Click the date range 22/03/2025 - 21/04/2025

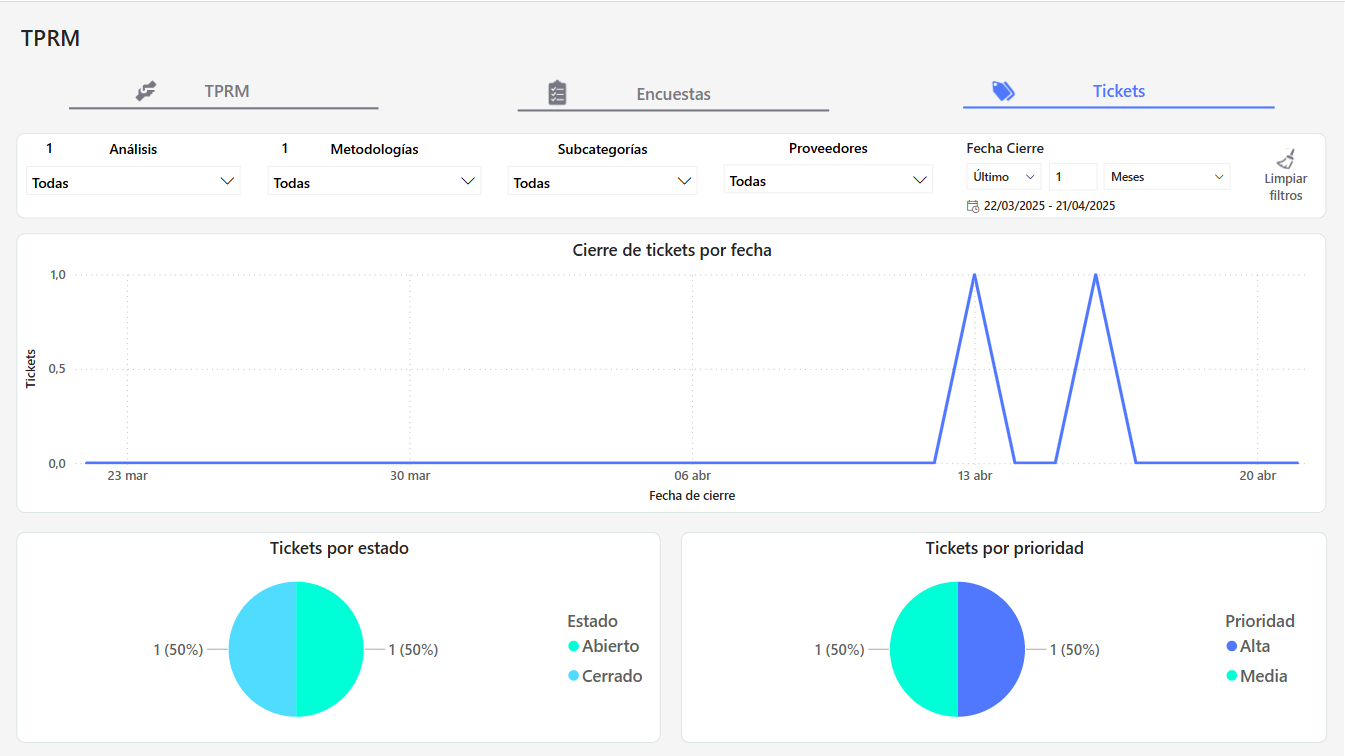tap(1050, 206)
